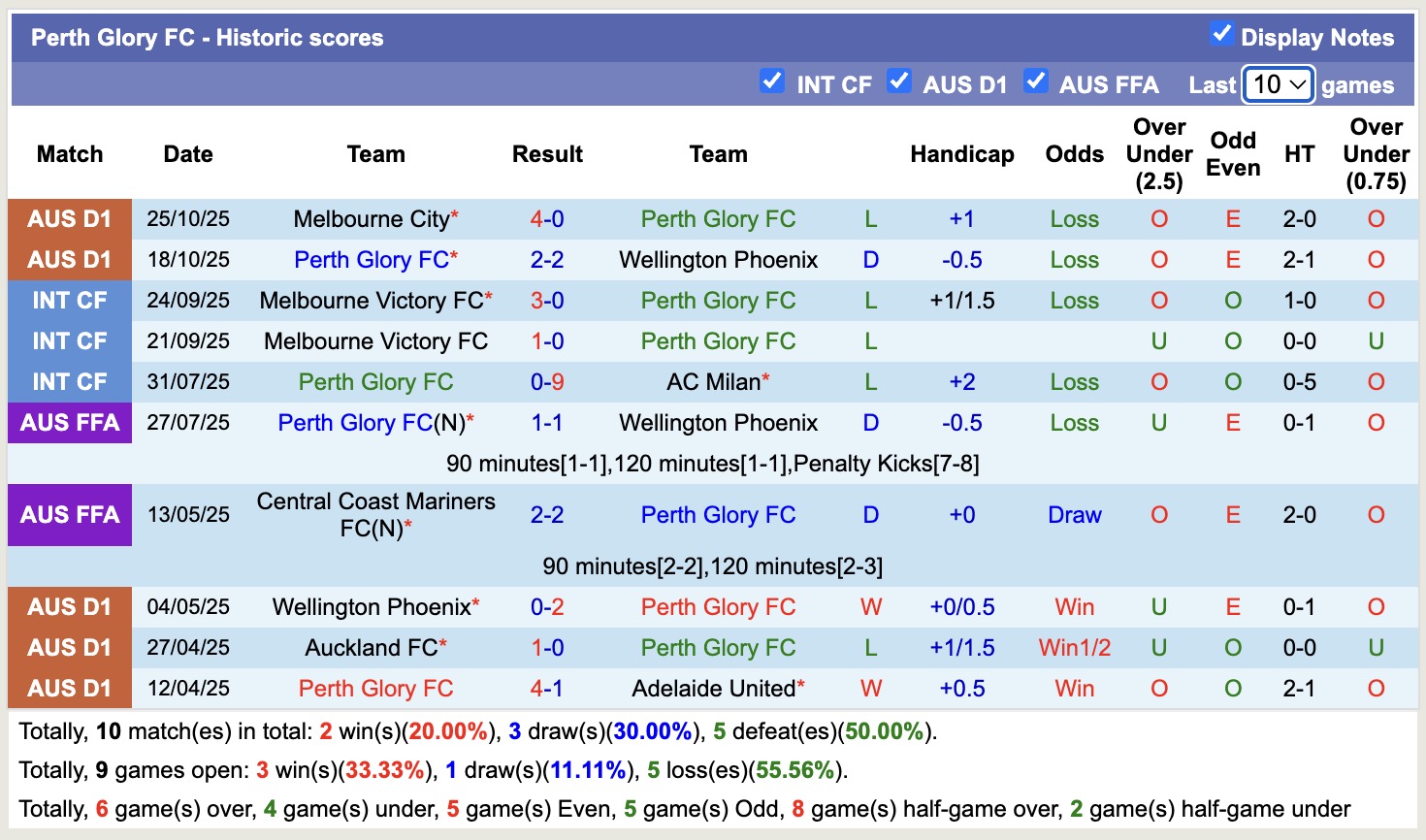
Task: Click the 0-9 result against AC Milan
Action: tap(547, 381)
